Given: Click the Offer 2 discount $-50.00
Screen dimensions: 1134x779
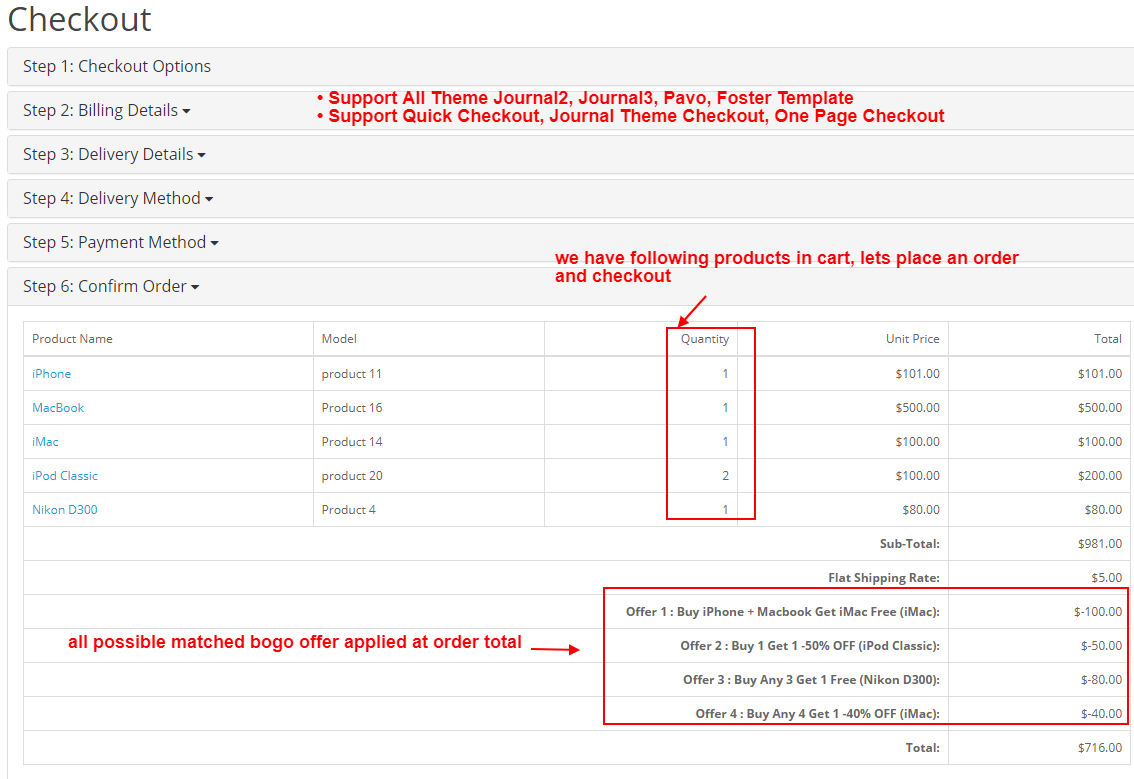Looking at the screenshot, I should coord(1101,646).
